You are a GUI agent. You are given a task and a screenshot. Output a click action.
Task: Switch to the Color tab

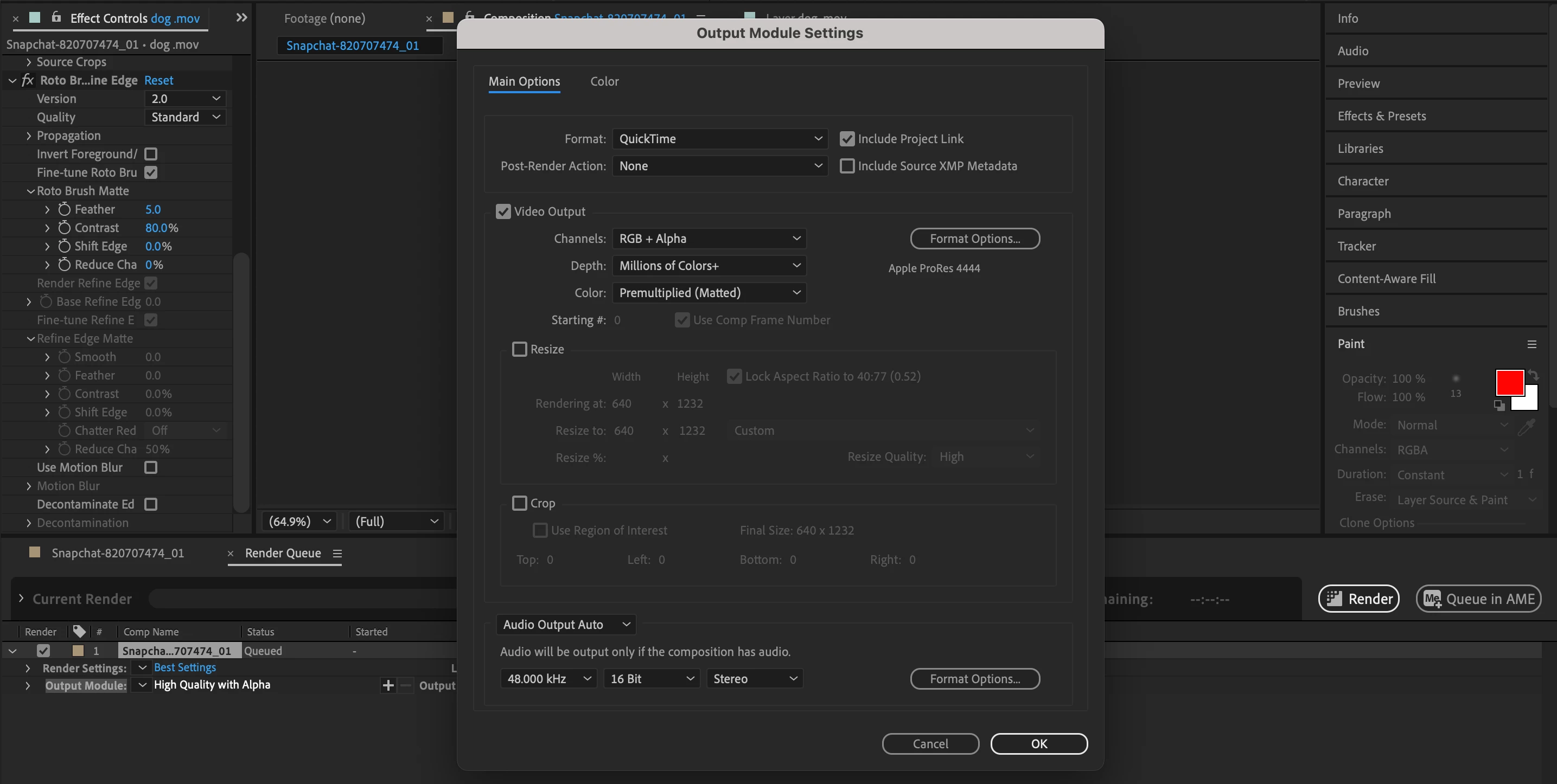point(604,81)
